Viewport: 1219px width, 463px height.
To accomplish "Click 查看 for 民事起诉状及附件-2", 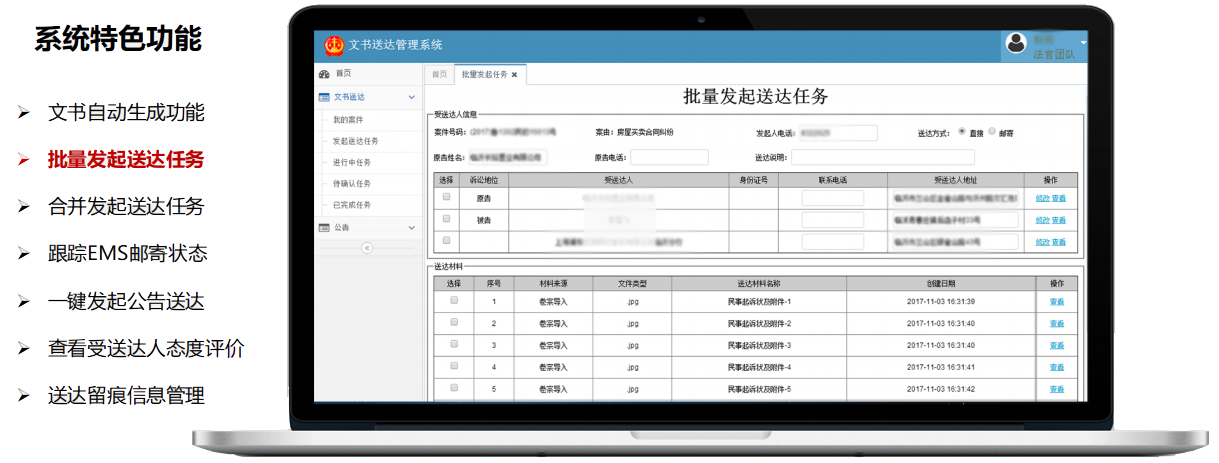I will tap(1057, 323).
